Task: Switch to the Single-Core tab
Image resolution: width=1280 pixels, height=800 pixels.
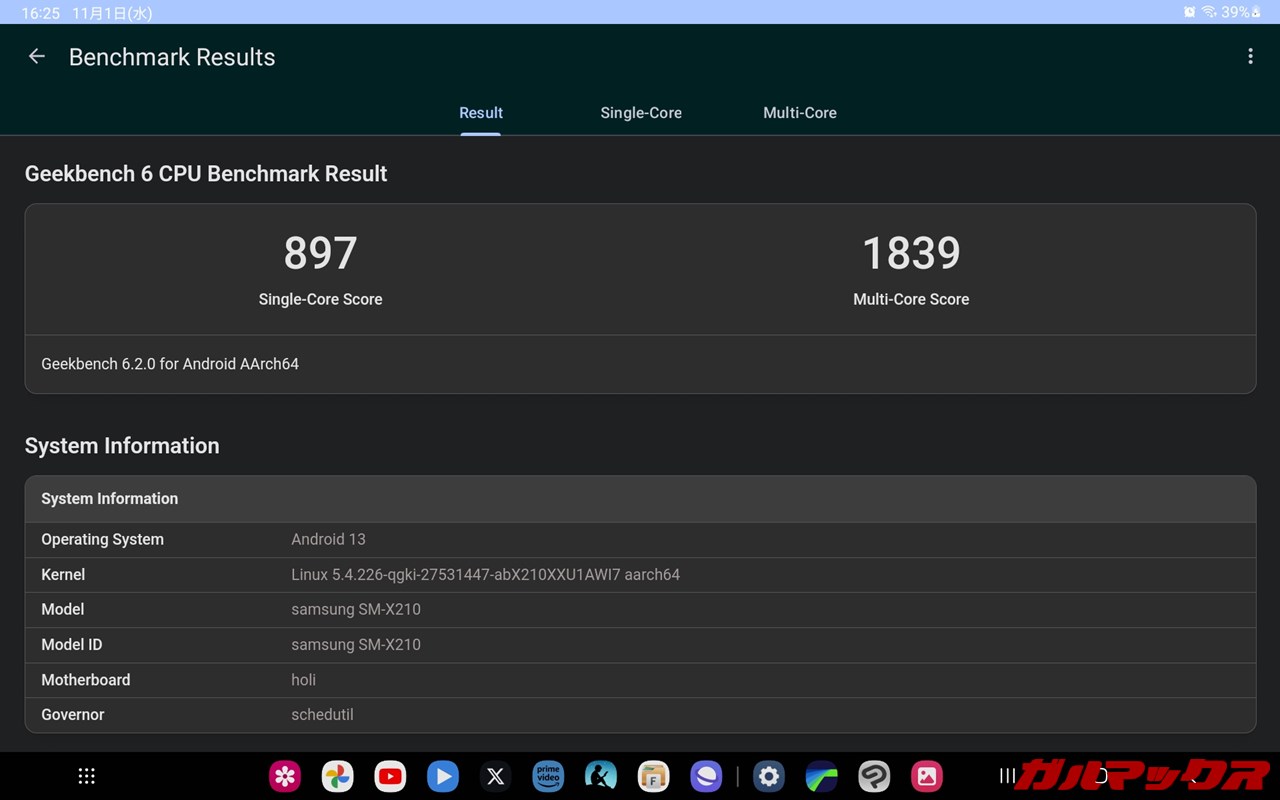Action: 641,113
